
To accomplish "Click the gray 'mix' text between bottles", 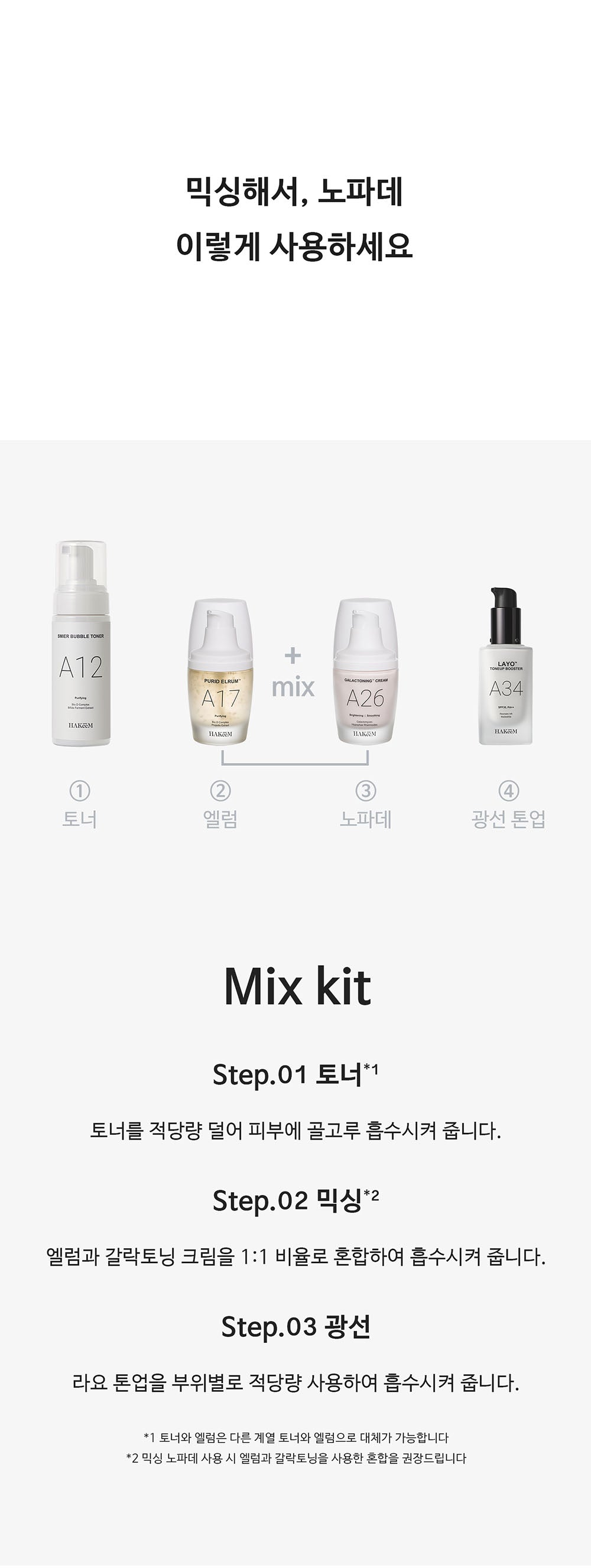I will point(293,687).
